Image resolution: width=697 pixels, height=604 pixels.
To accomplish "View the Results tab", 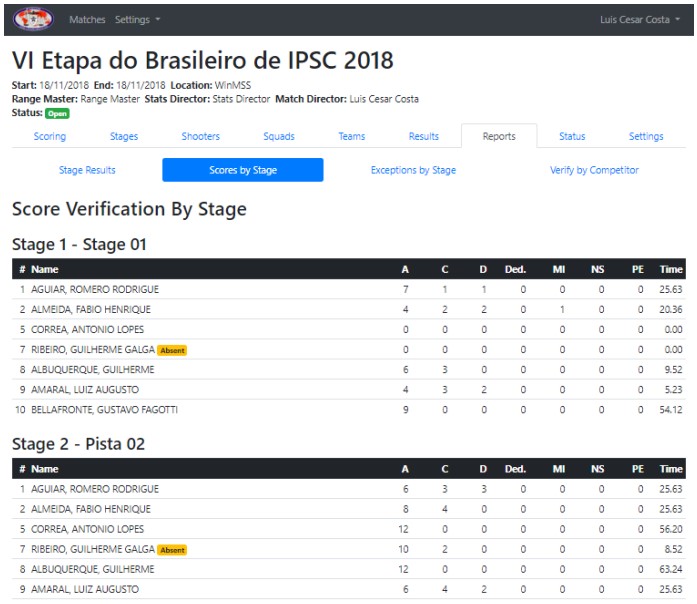I will (424, 136).
